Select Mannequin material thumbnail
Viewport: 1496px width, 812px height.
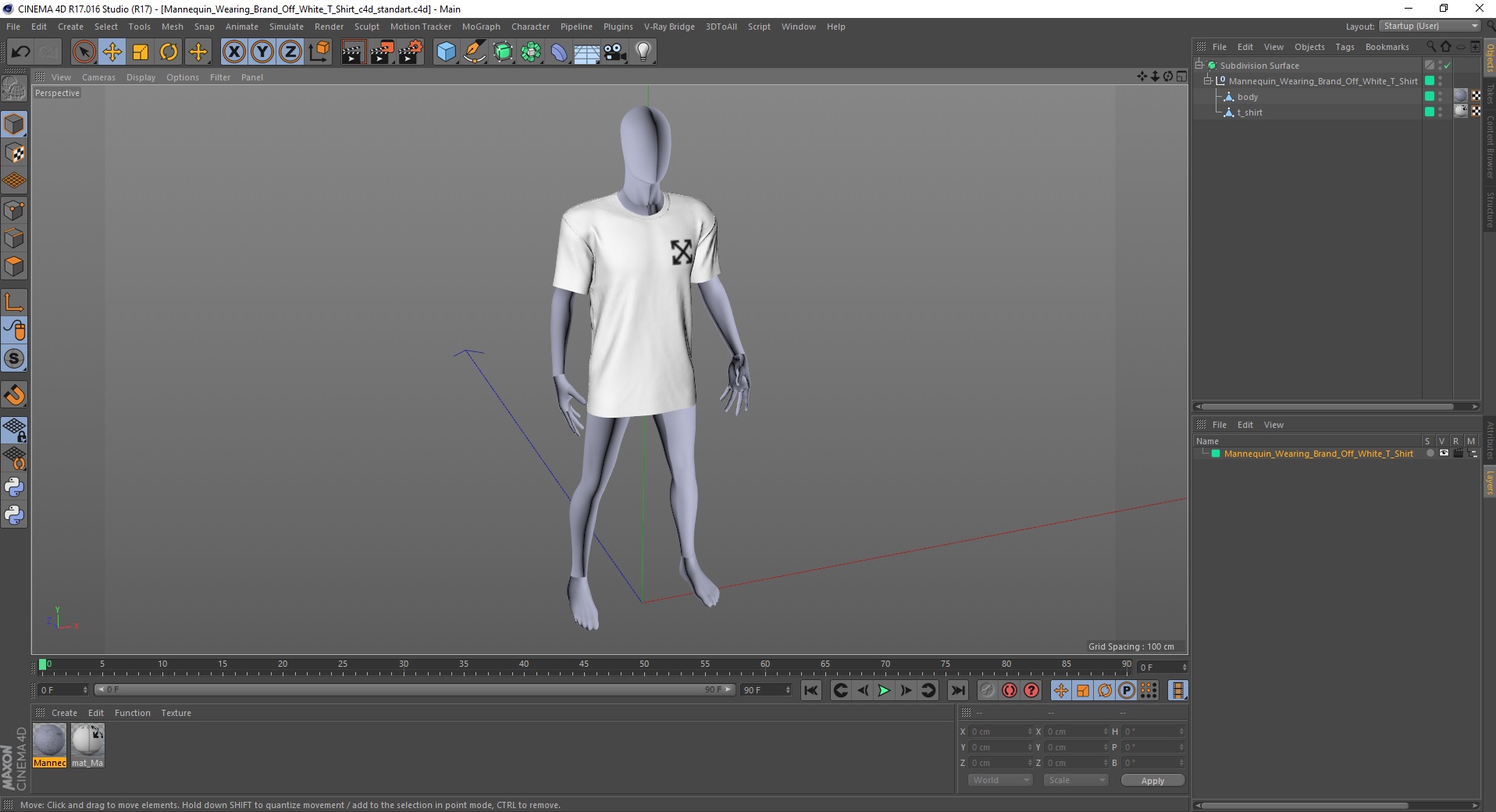49,745
